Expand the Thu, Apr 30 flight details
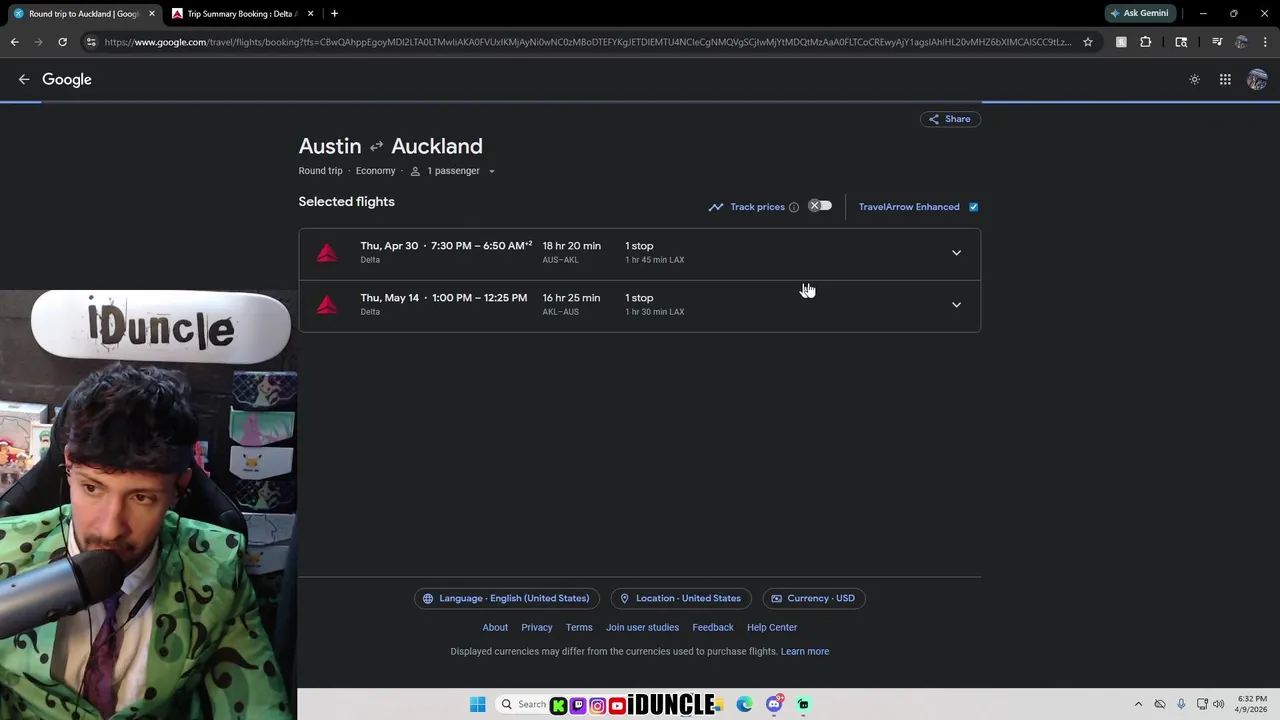 pyautogui.click(x=956, y=253)
